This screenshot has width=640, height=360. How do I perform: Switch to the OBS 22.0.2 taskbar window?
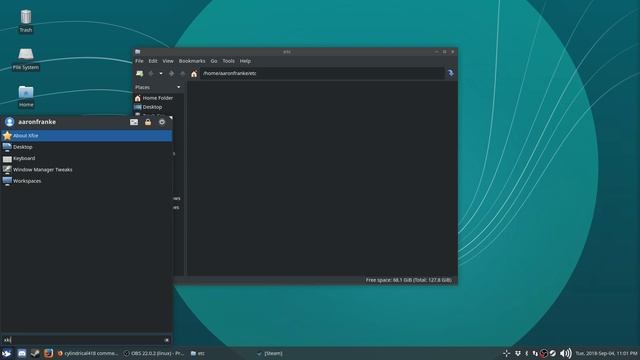154,353
